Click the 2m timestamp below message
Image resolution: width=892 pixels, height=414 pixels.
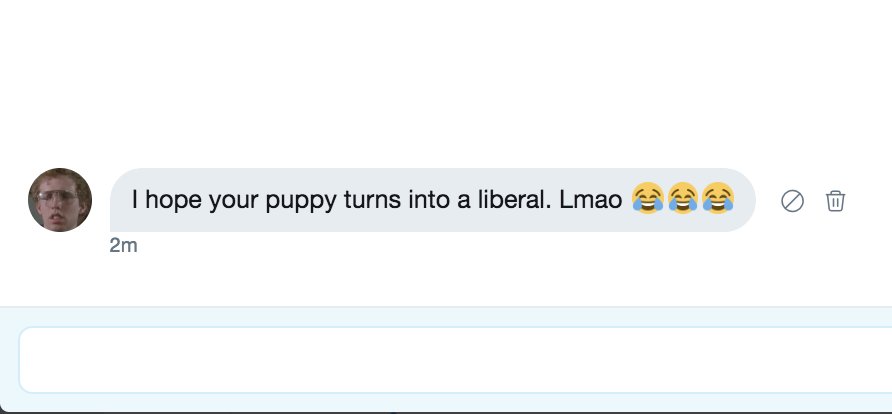point(123,246)
